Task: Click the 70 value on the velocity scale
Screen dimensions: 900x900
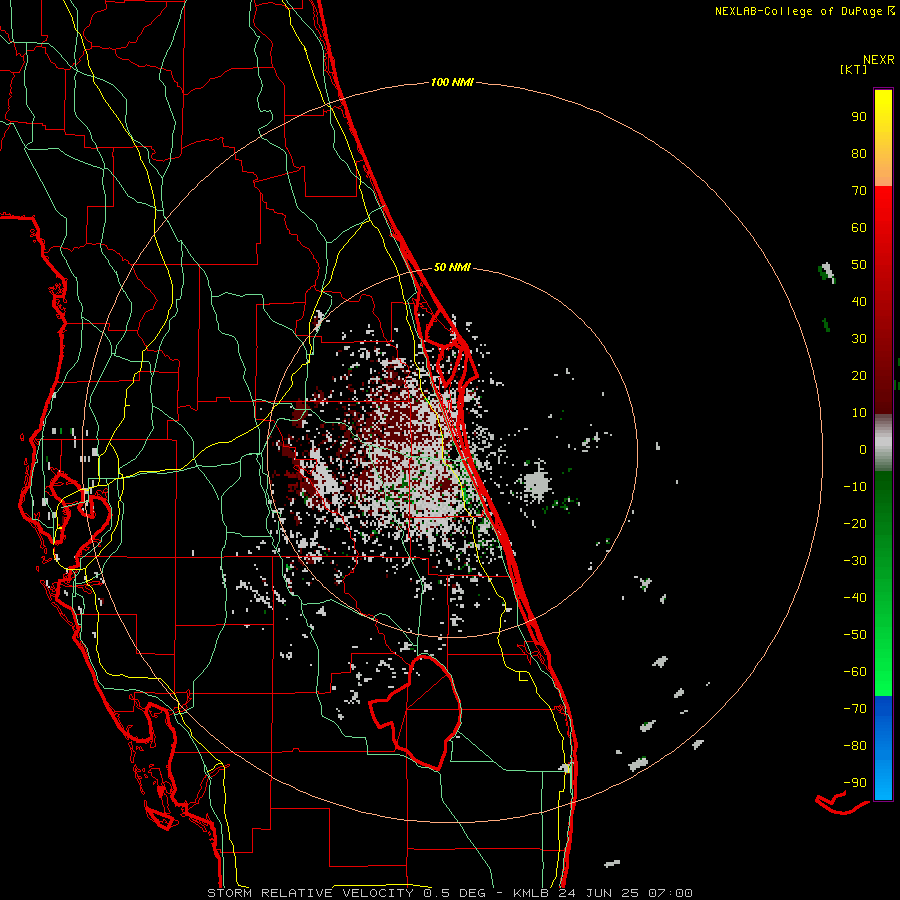Action: click(x=859, y=191)
